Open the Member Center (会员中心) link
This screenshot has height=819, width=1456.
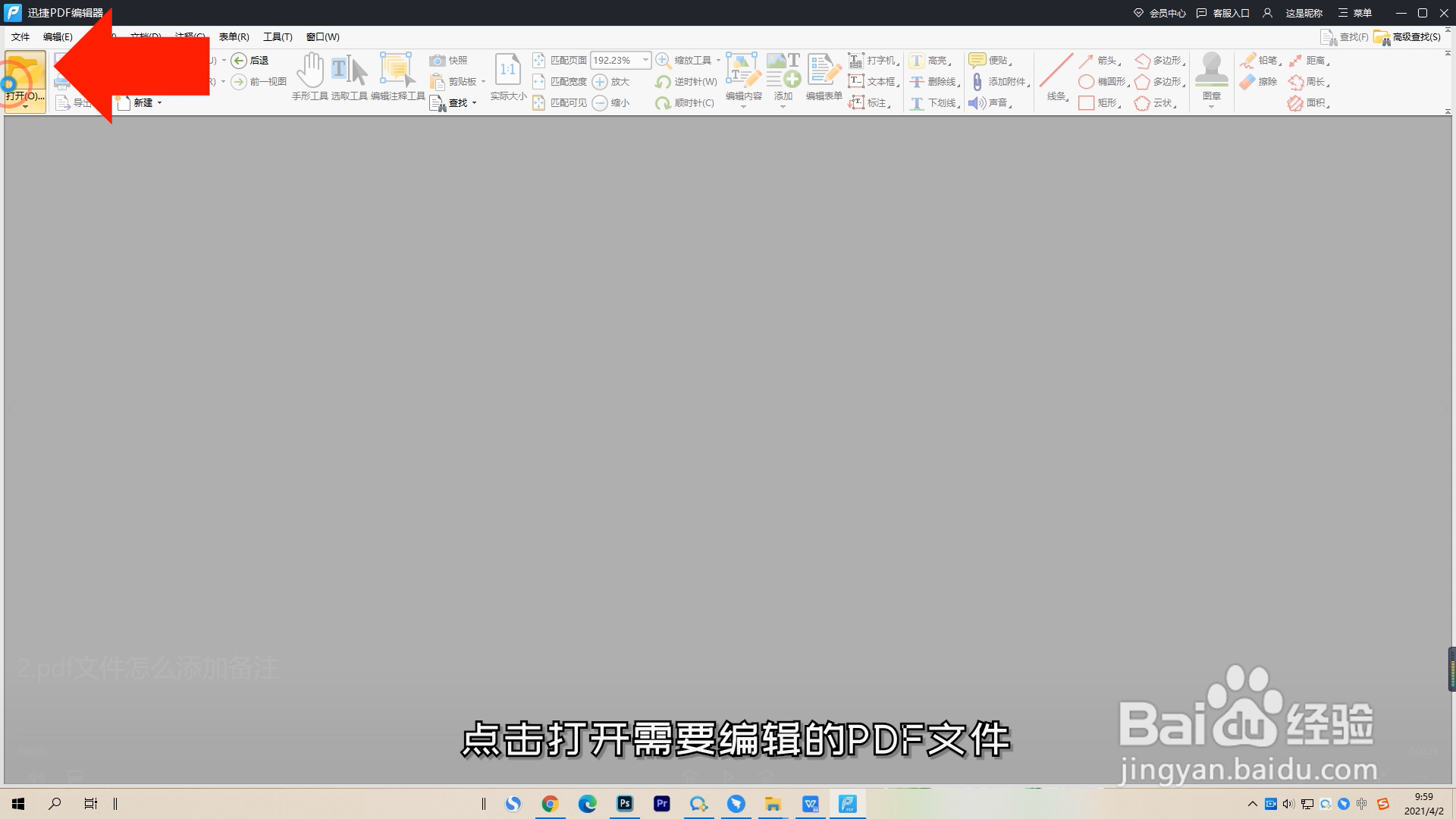(x=1159, y=13)
